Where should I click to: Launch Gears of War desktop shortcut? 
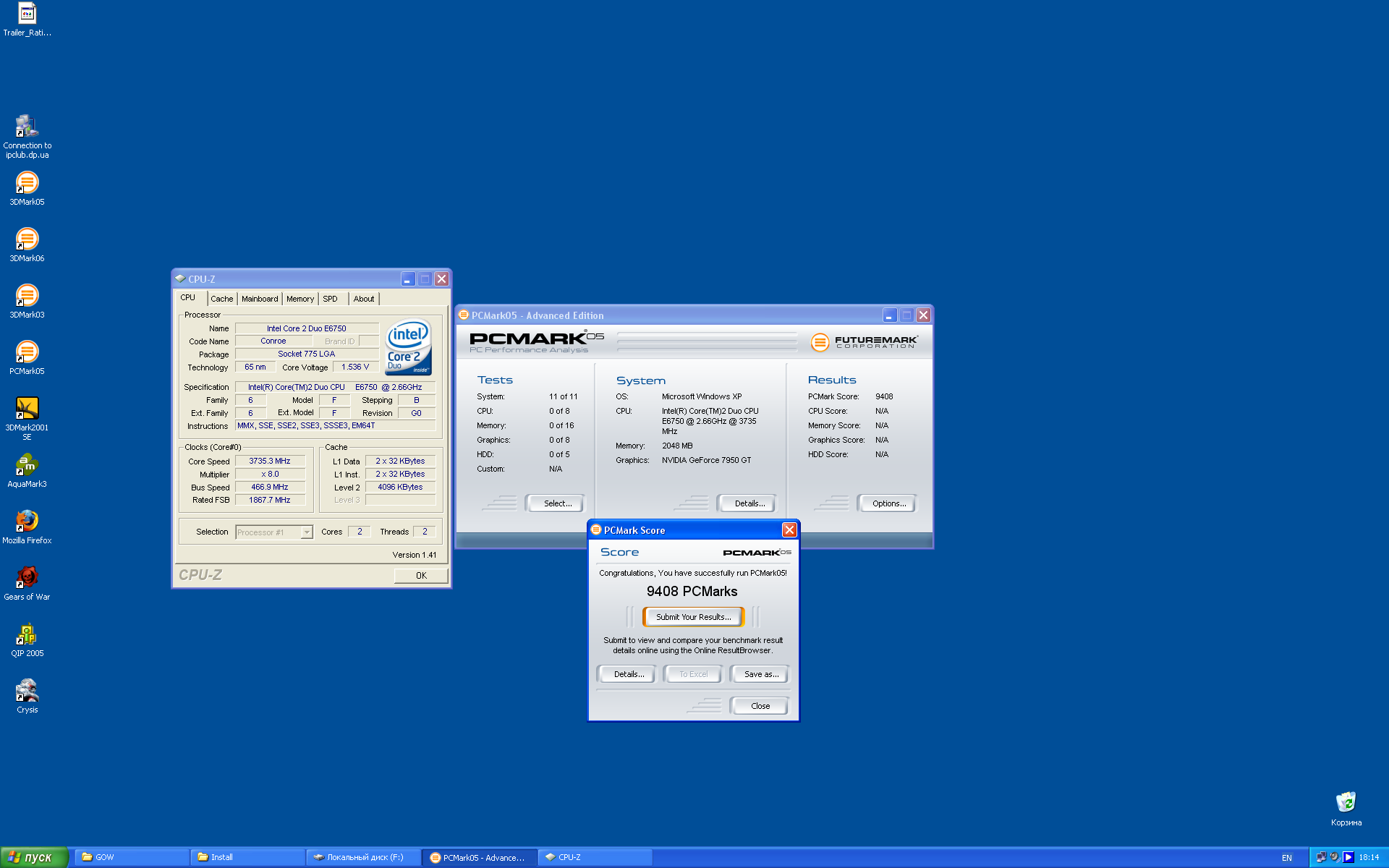[27, 583]
